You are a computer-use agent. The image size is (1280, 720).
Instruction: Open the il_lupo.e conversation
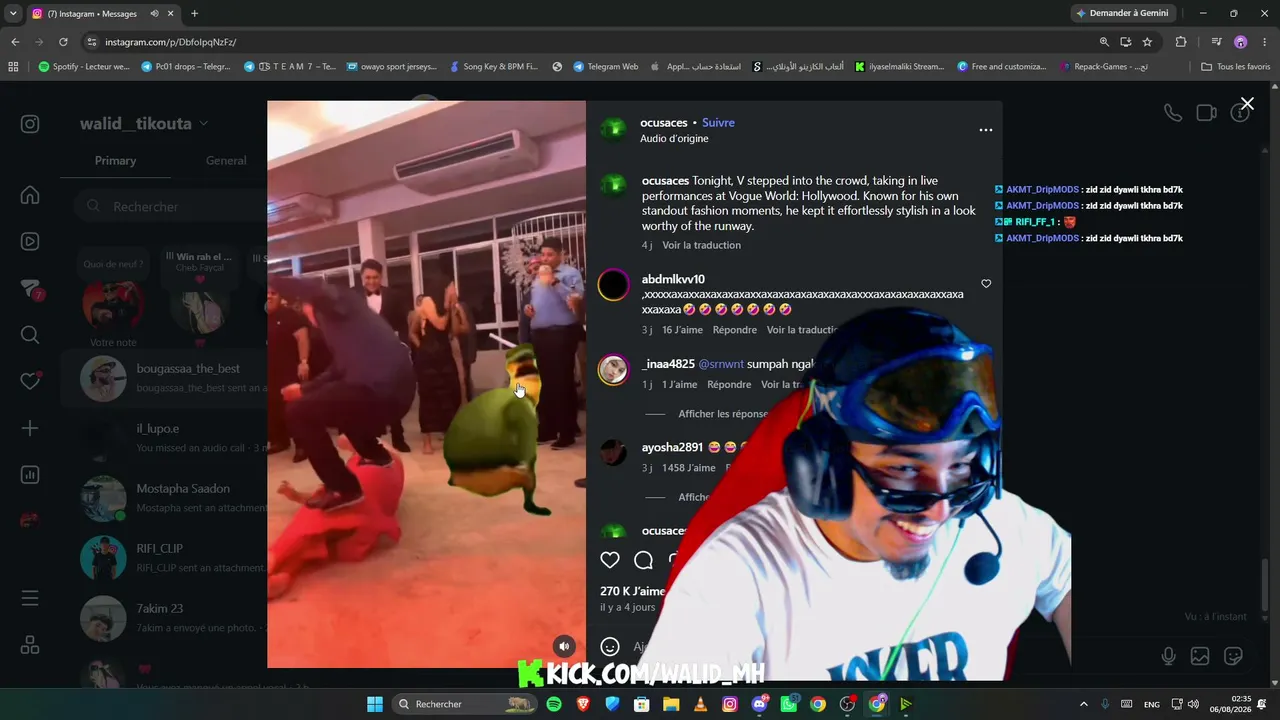coord(164,438)
